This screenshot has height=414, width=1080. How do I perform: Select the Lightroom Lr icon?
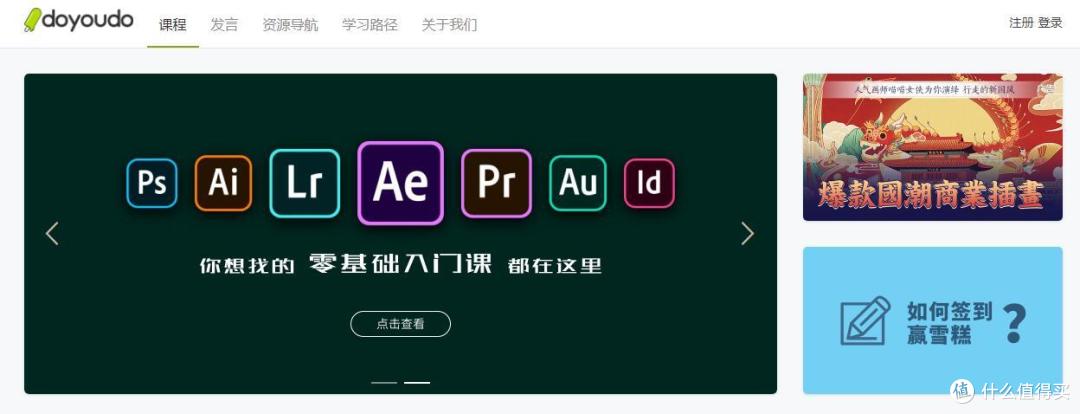[x=305, y=183]
